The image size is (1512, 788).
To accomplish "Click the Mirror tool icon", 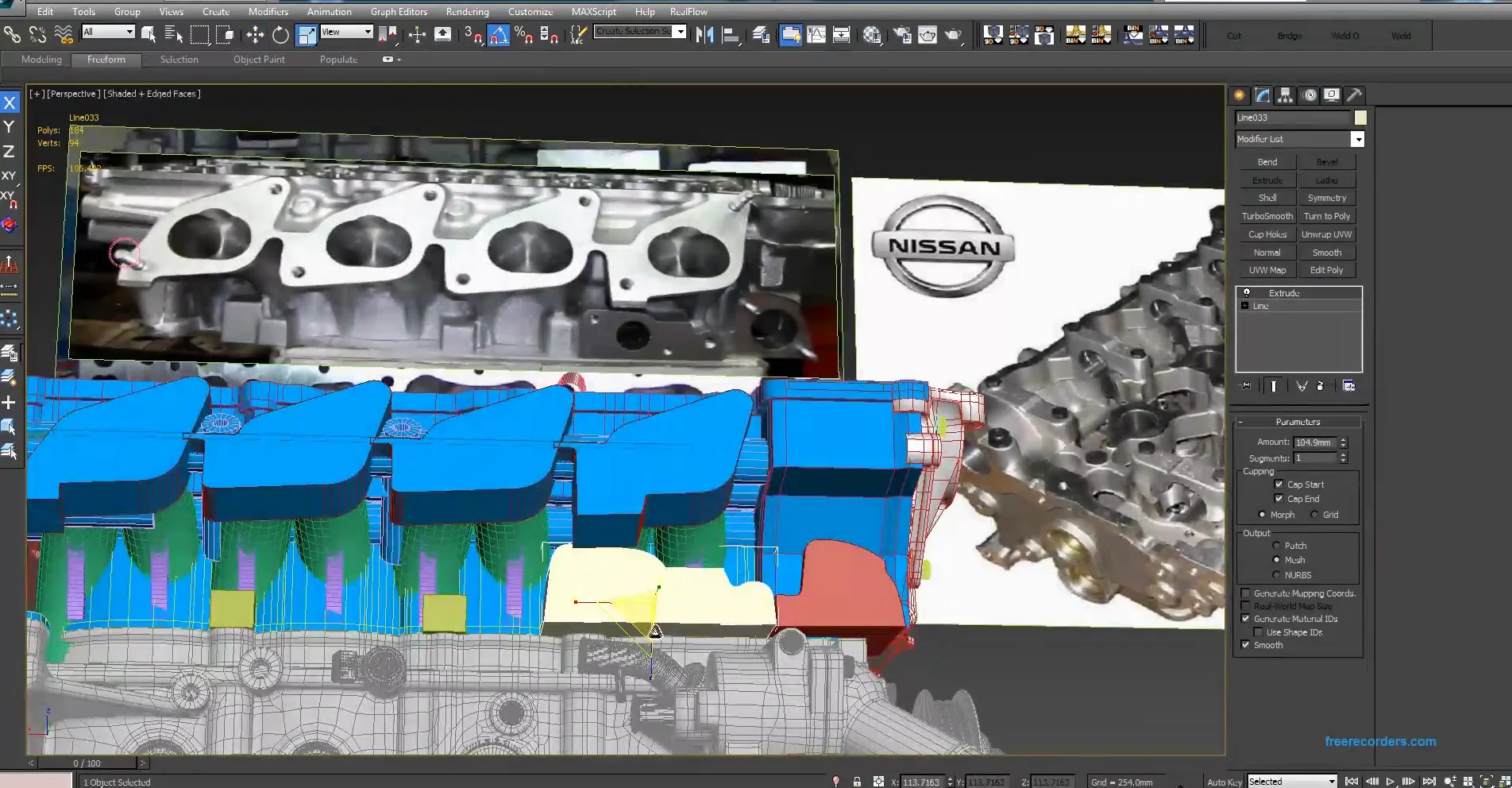I will pos(704,34).
